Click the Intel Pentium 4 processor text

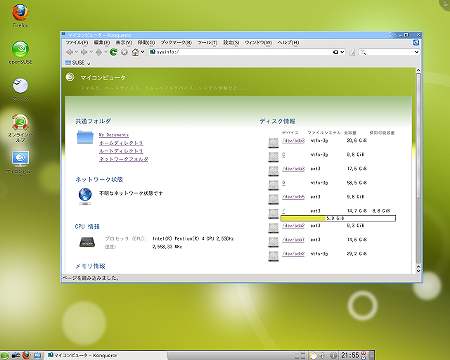coord(193,239)
